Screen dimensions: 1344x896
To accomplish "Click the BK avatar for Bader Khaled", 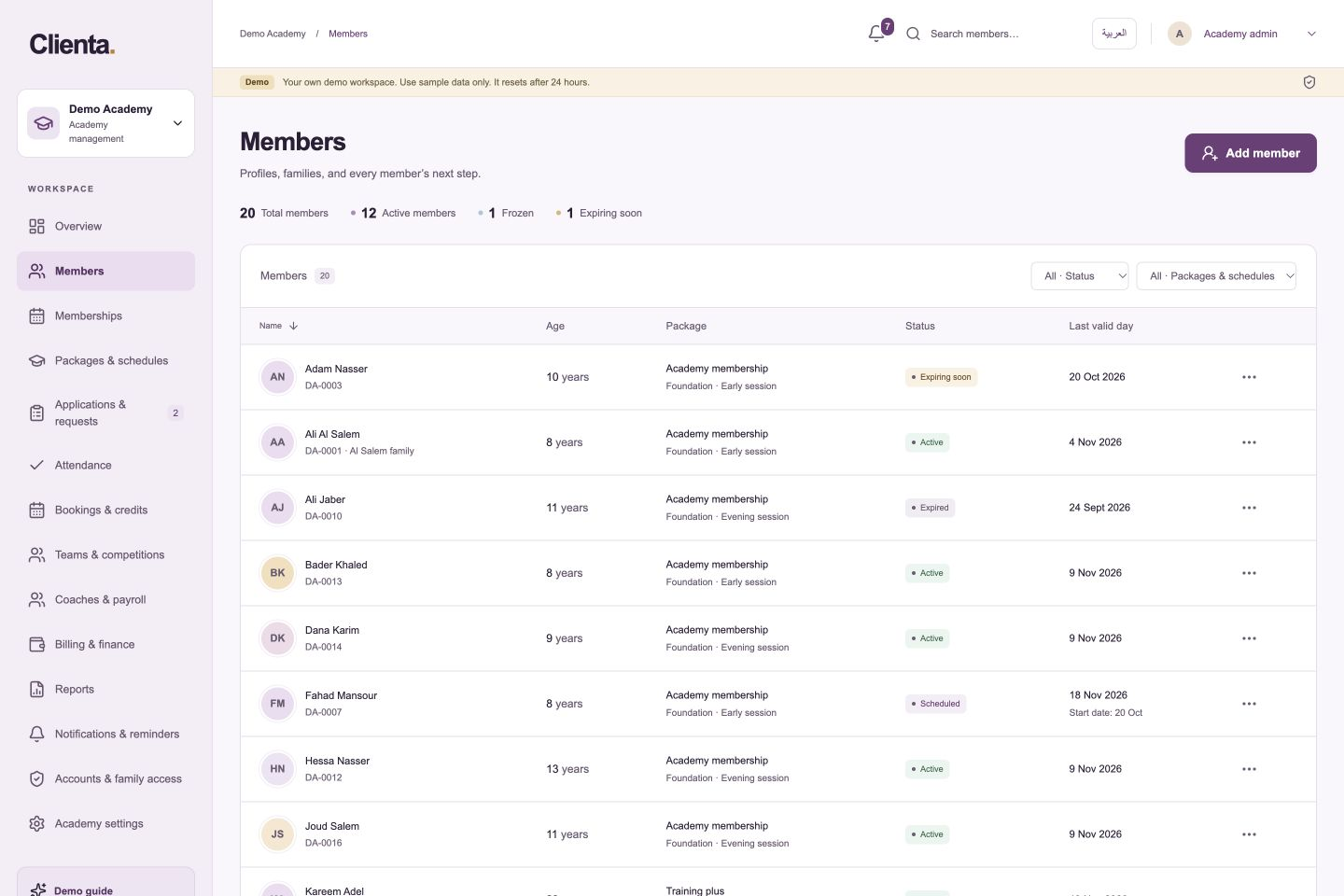I will (277, 573).
